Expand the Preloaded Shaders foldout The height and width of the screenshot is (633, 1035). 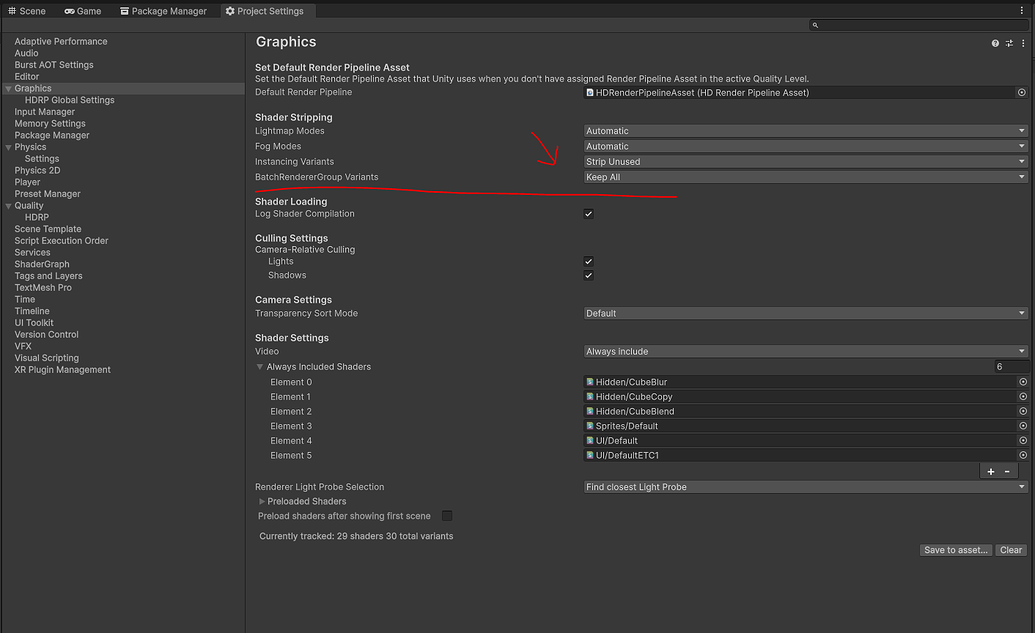(262, 501)
